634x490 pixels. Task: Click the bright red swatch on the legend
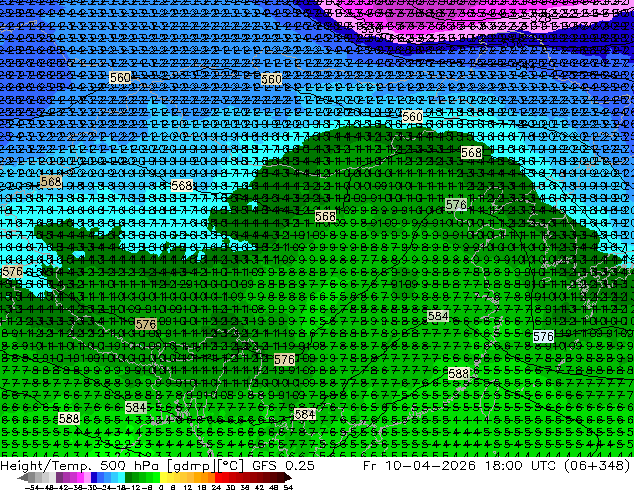(218, 477)
